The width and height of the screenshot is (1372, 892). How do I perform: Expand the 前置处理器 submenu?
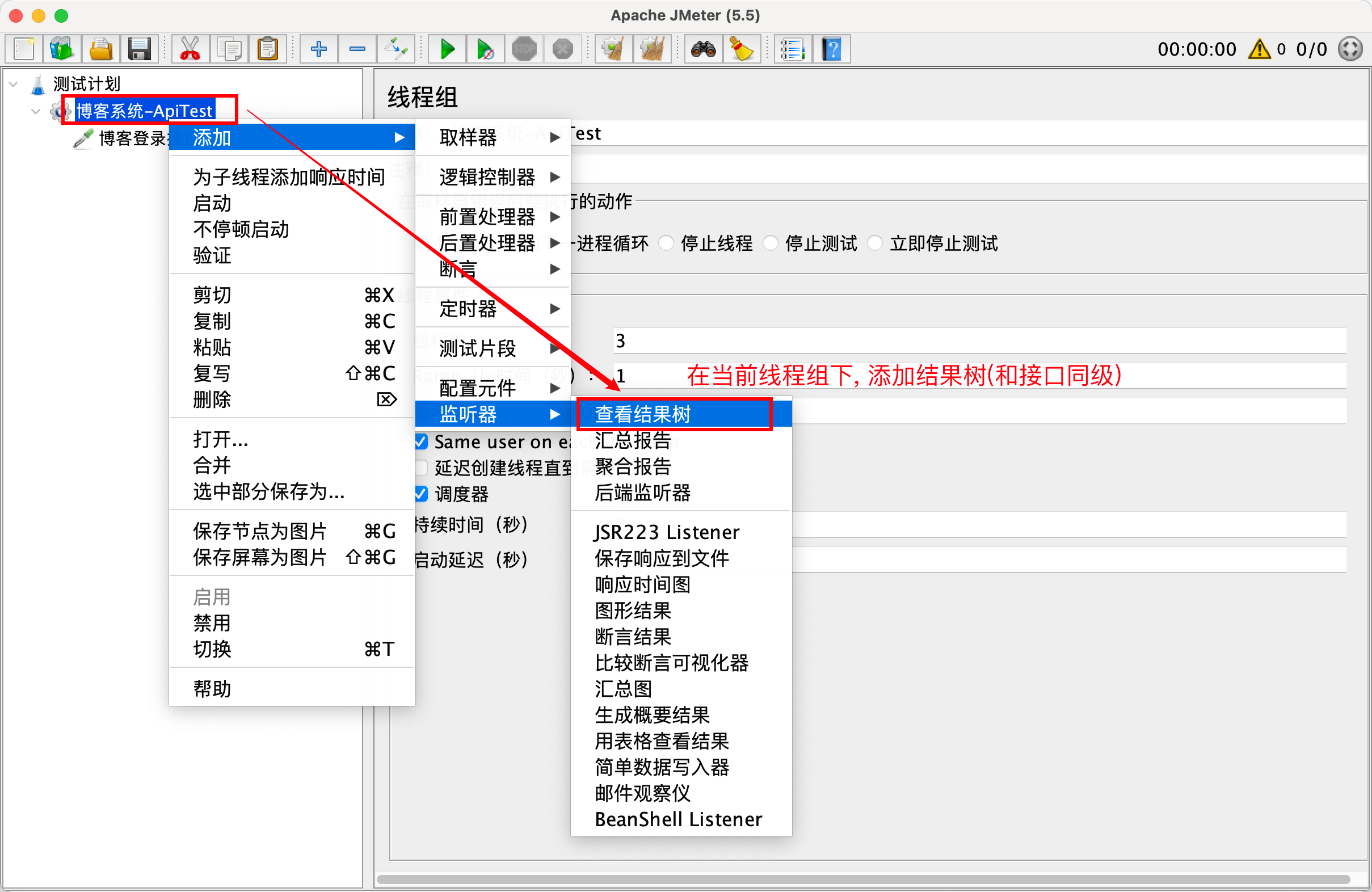(493, 217)
